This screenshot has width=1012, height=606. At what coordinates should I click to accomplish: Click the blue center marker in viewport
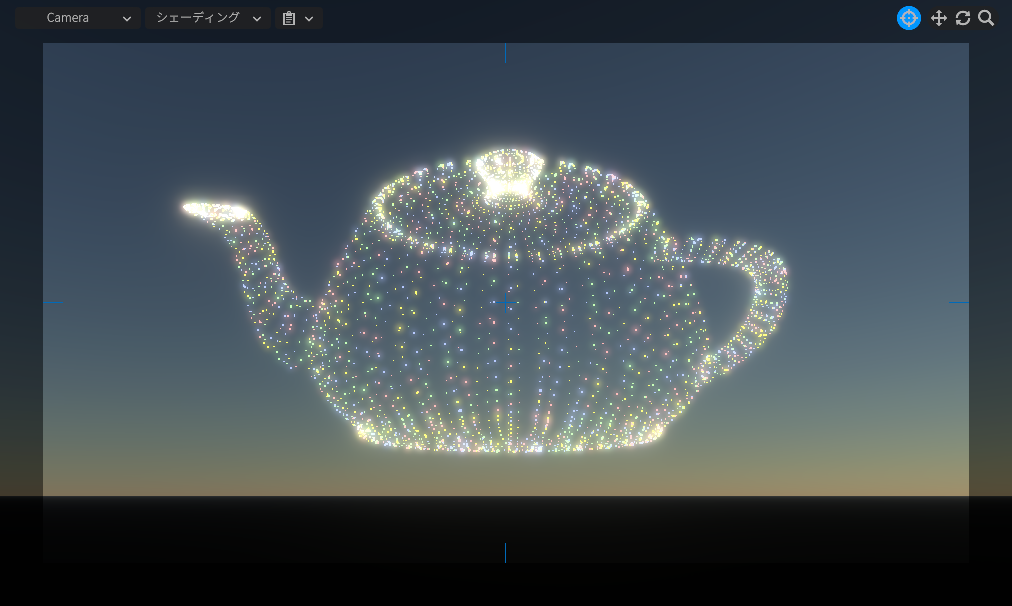[505, 302]
